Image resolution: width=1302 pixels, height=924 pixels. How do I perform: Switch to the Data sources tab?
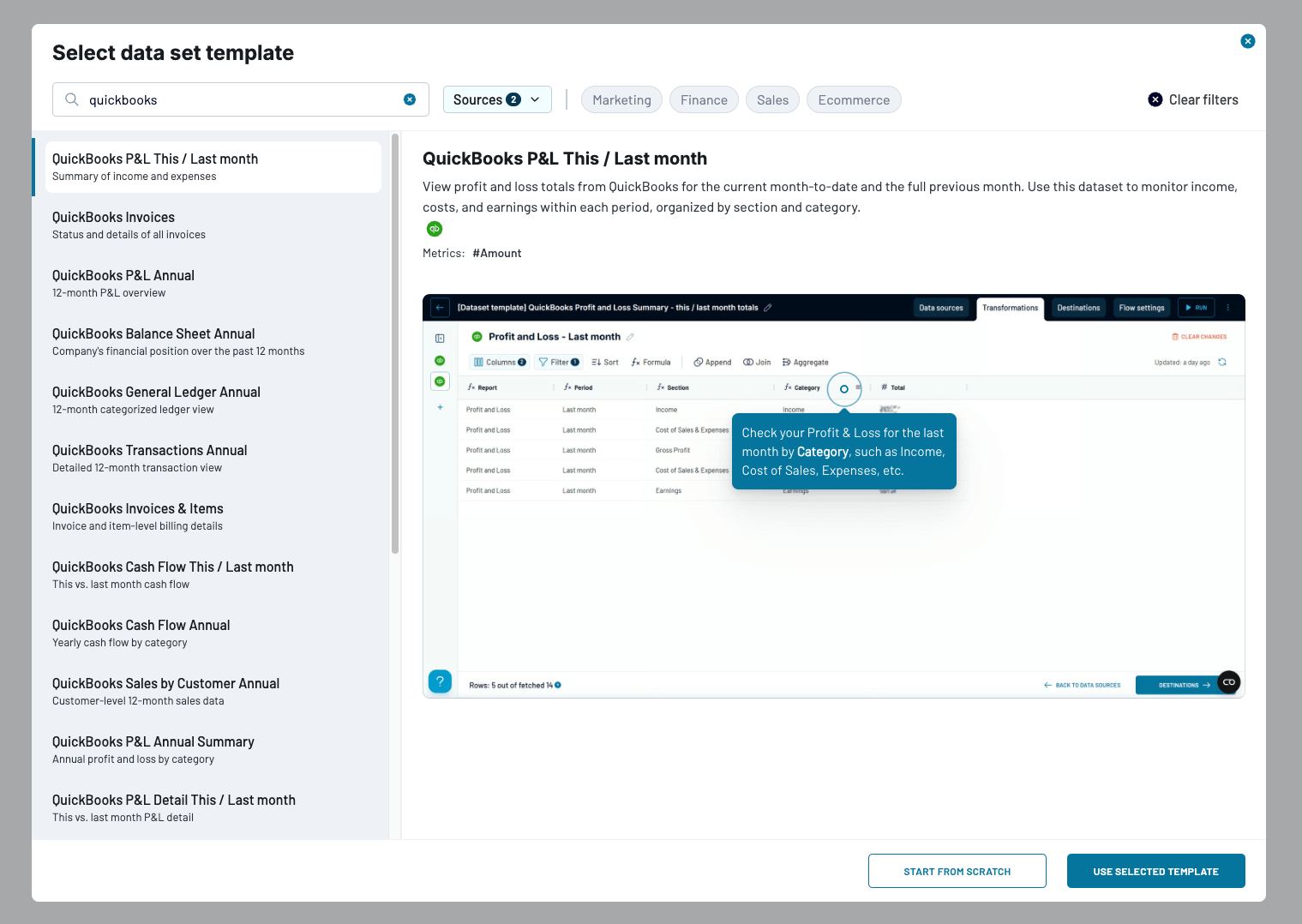(x=941, y=308)
